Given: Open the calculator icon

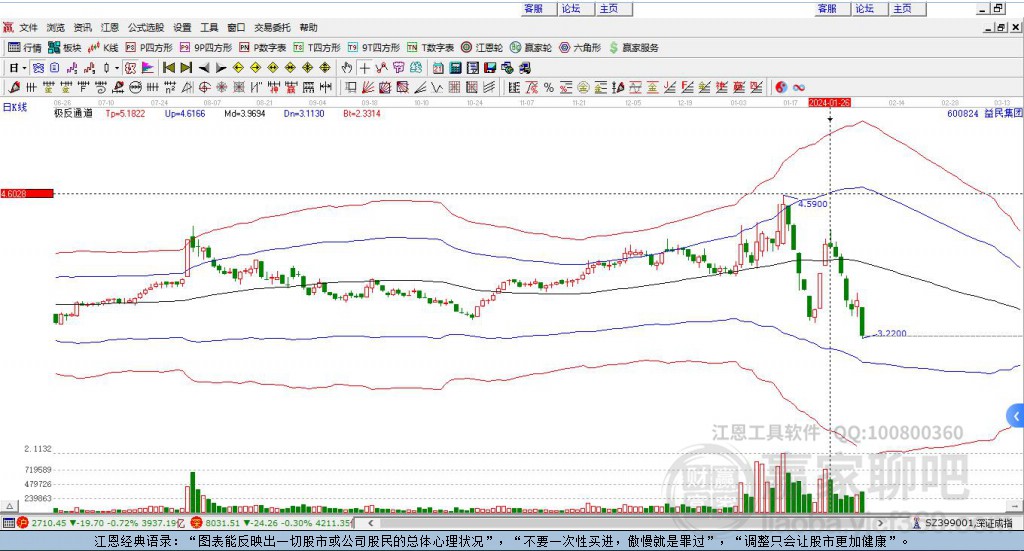Looking at the screenshot, I should click(455, 68).
